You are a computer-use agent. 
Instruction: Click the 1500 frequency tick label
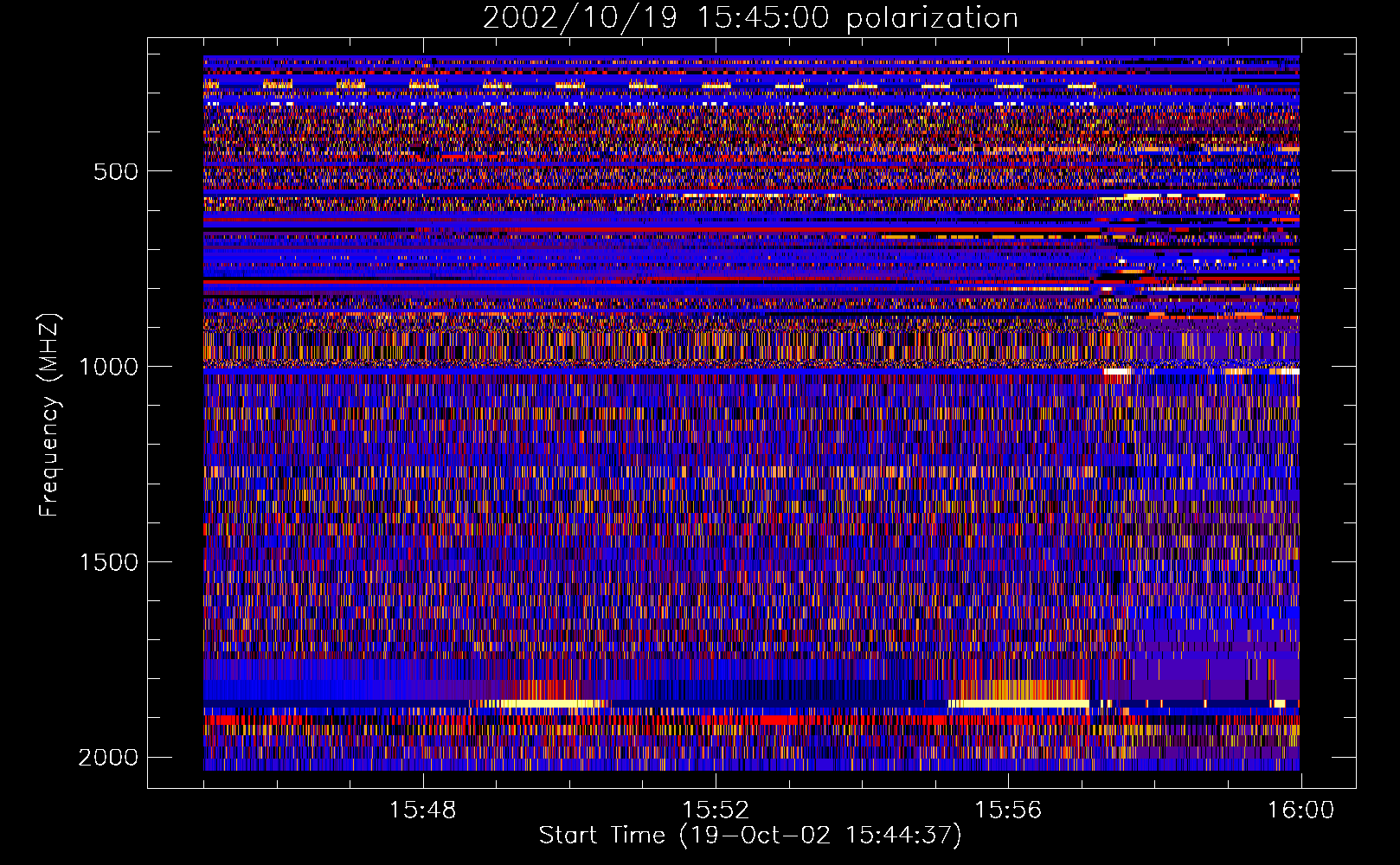pyautogui.click(x=109, y=562)
